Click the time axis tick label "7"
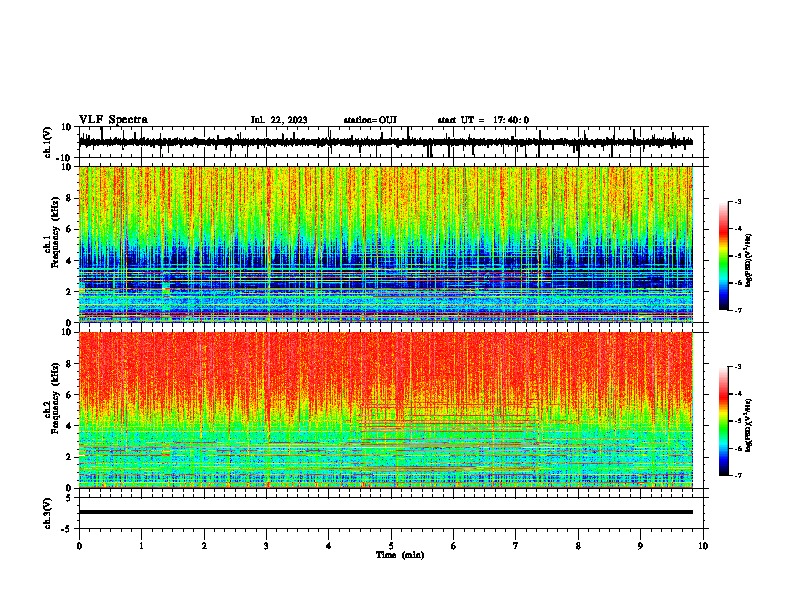 [x=516, y=546]
